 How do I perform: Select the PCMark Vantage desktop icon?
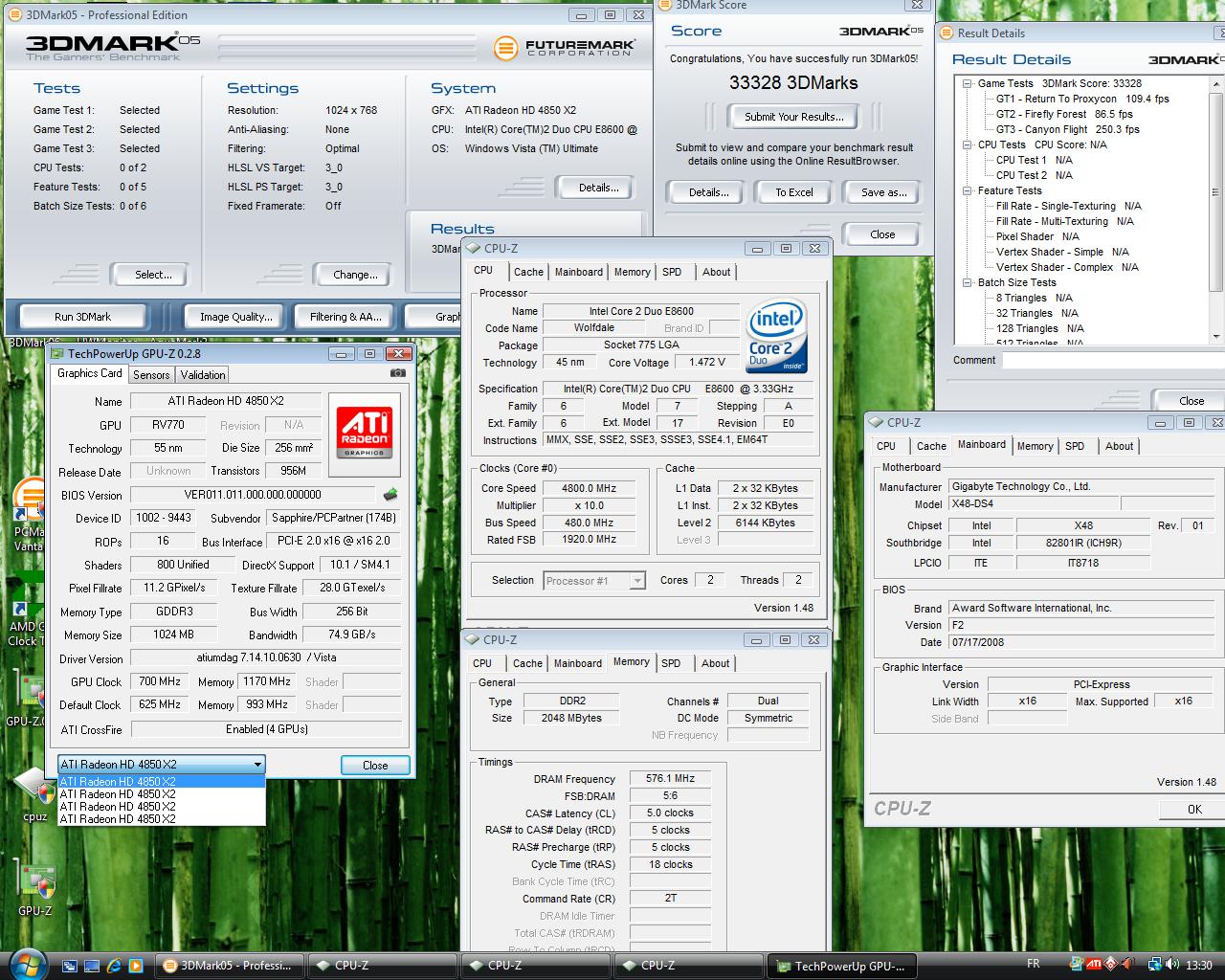pos(27,515)
